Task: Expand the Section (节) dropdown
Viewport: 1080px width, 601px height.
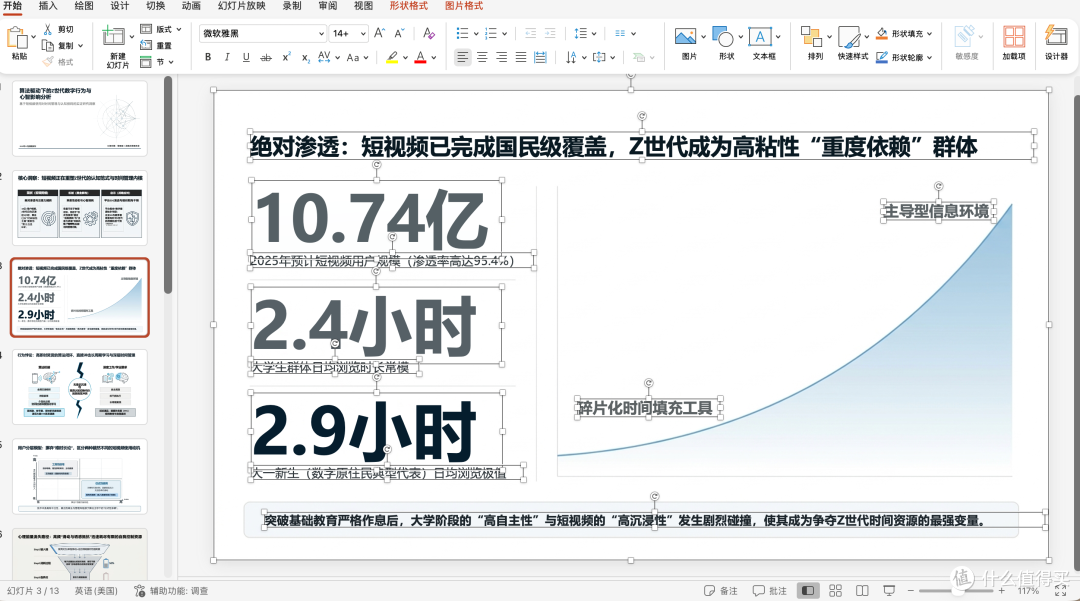Action: [x=171, y=62]
